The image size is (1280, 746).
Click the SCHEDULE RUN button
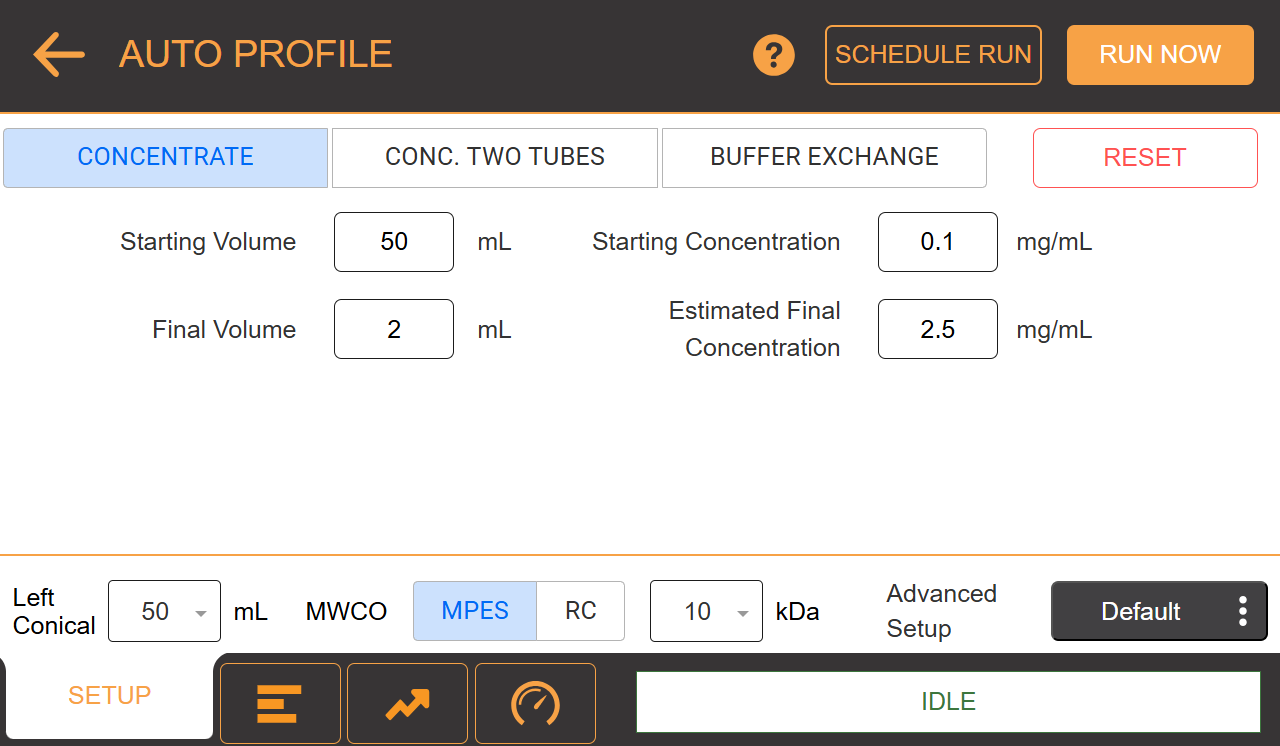tap(933, 55)
